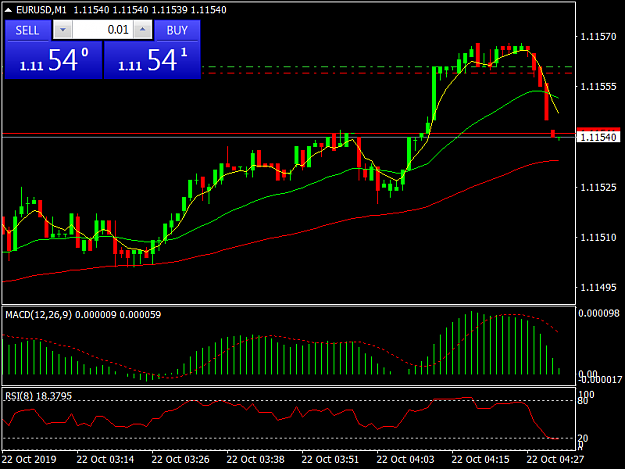Click the EURUSD,M1 chart title text
625x469 pixels.
[41, 10]
